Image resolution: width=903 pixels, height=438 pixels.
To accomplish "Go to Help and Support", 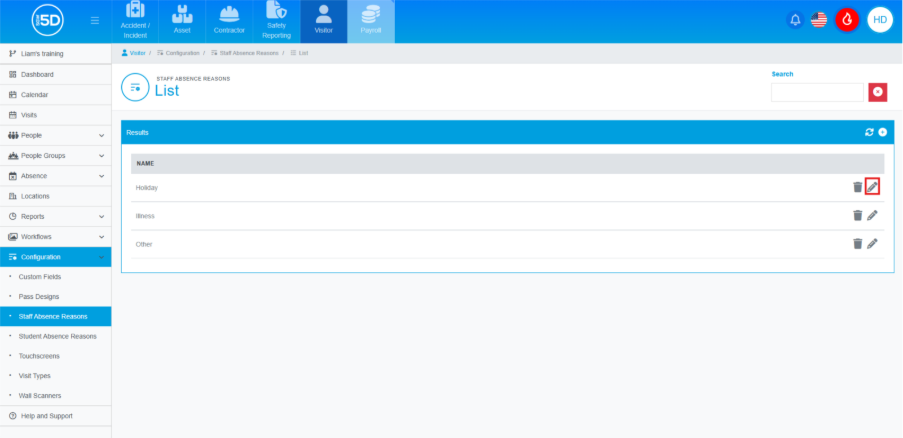I will 46,415.
